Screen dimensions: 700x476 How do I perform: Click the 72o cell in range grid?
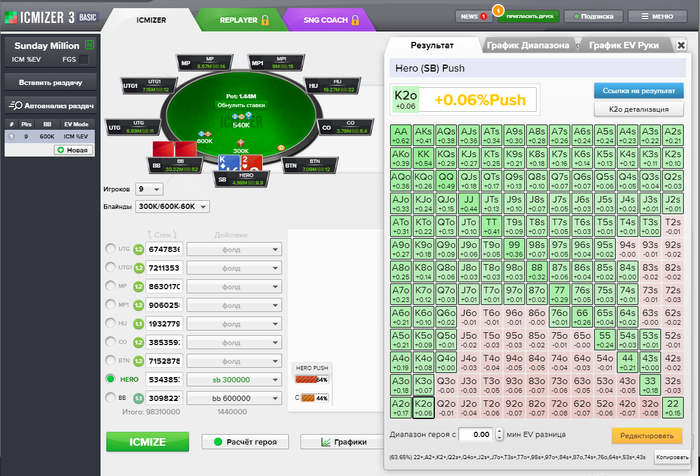tap(559, 407)
